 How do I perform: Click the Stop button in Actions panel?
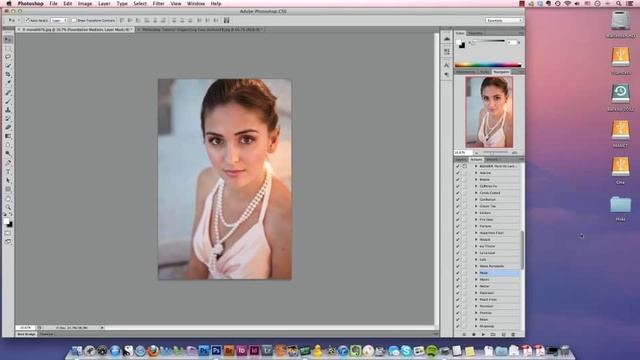(x=464, y=334)
